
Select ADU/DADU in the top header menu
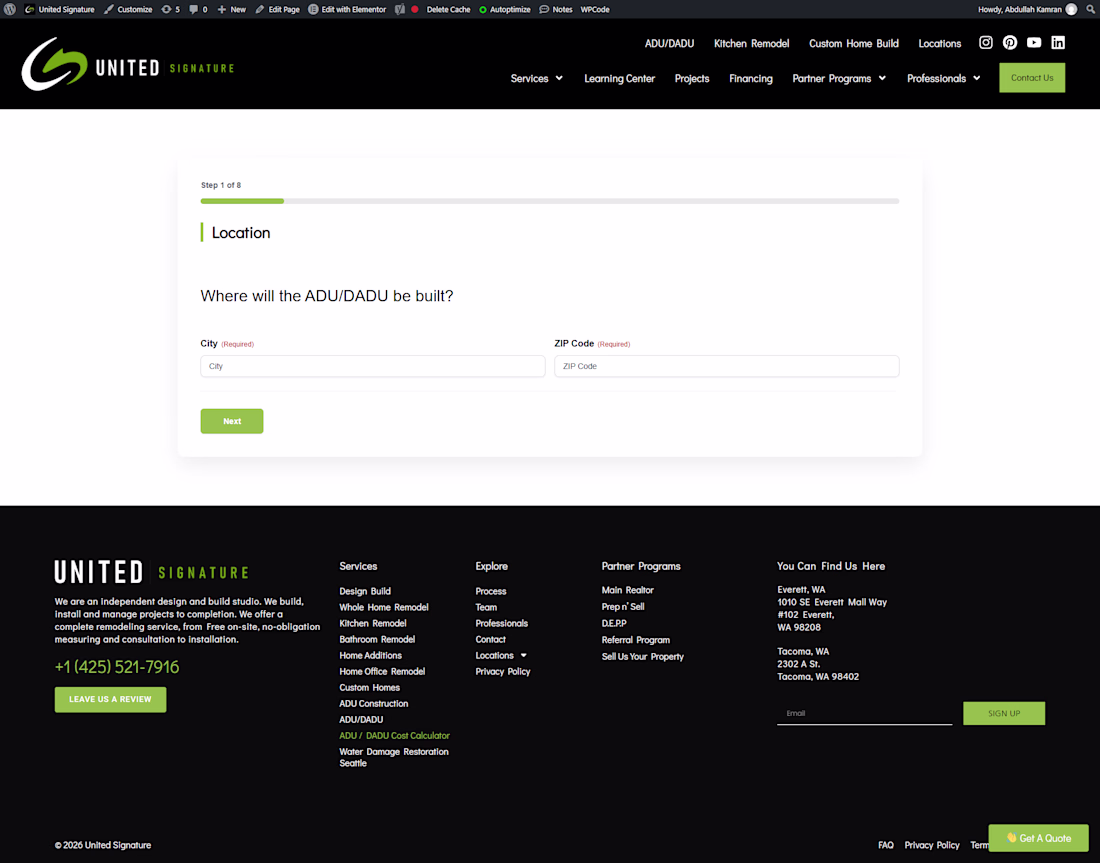(669, 44)
